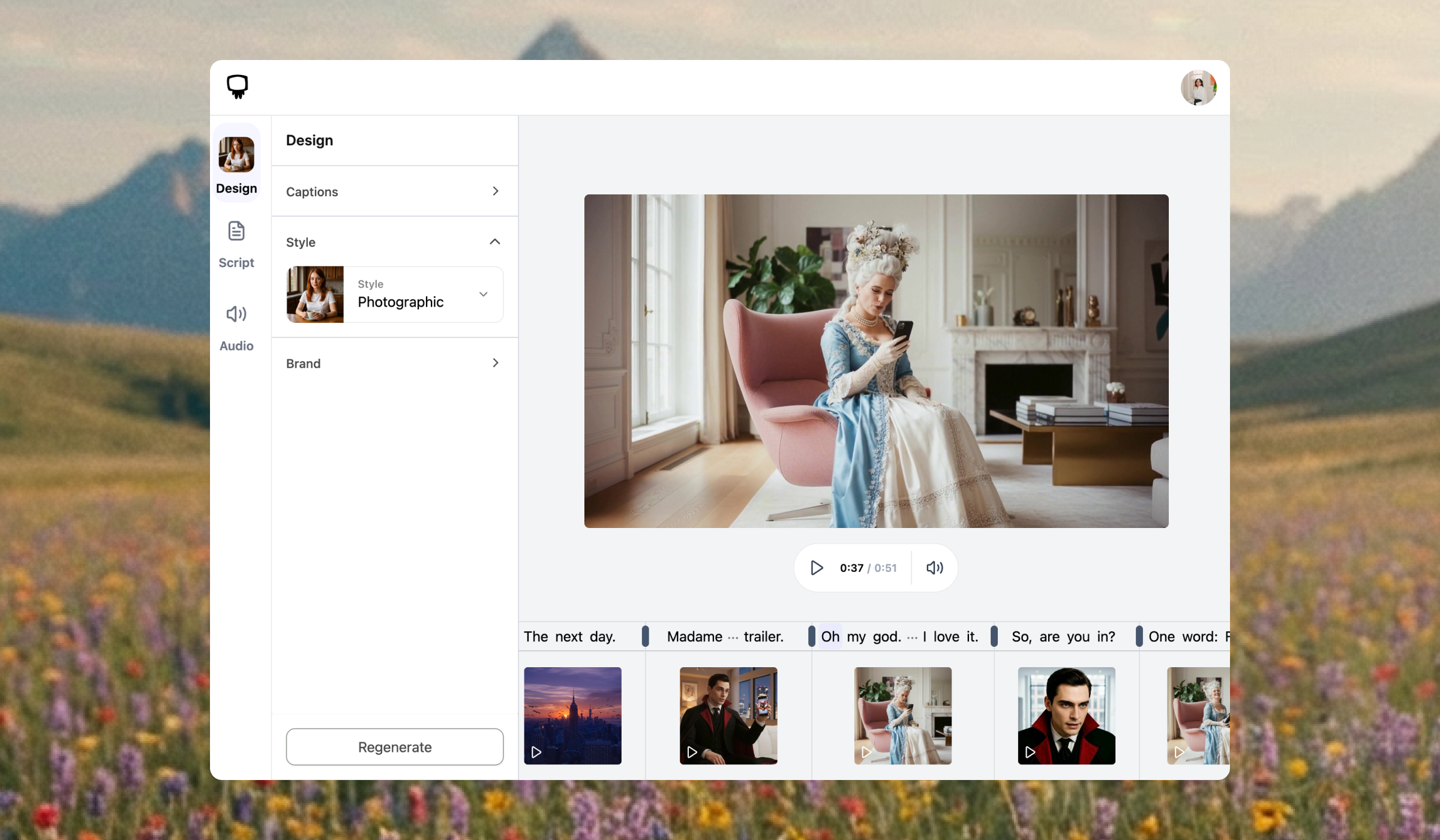The width and height of the screenshot is (1440, 840).
Task: Click the blue marker before 'Oh my god'
Action: pos(812,637)
